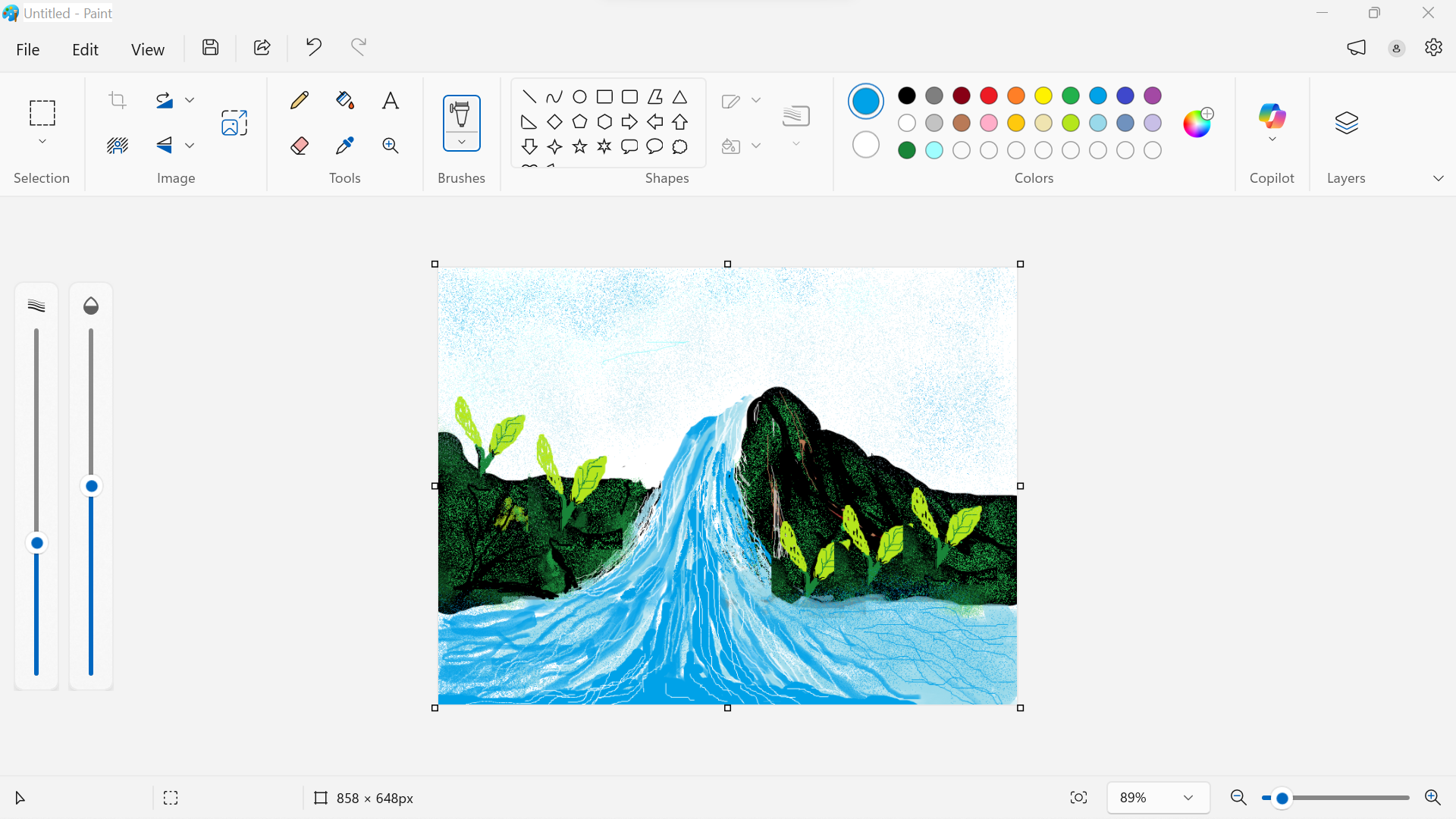Click the Remove background icon
The width and height of the screenshot is (1456, 819).
pos(118,146)
